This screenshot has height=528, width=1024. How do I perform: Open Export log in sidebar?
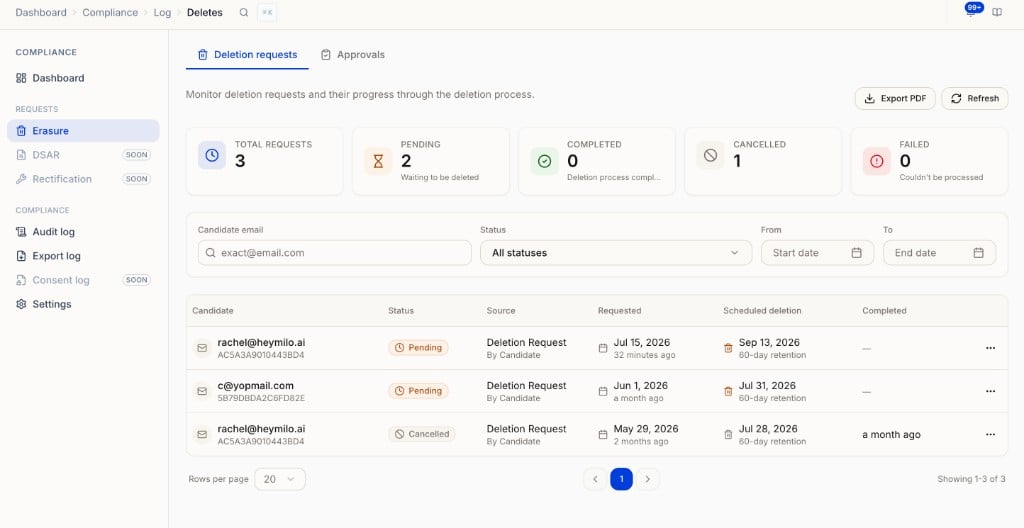[83, 256]
